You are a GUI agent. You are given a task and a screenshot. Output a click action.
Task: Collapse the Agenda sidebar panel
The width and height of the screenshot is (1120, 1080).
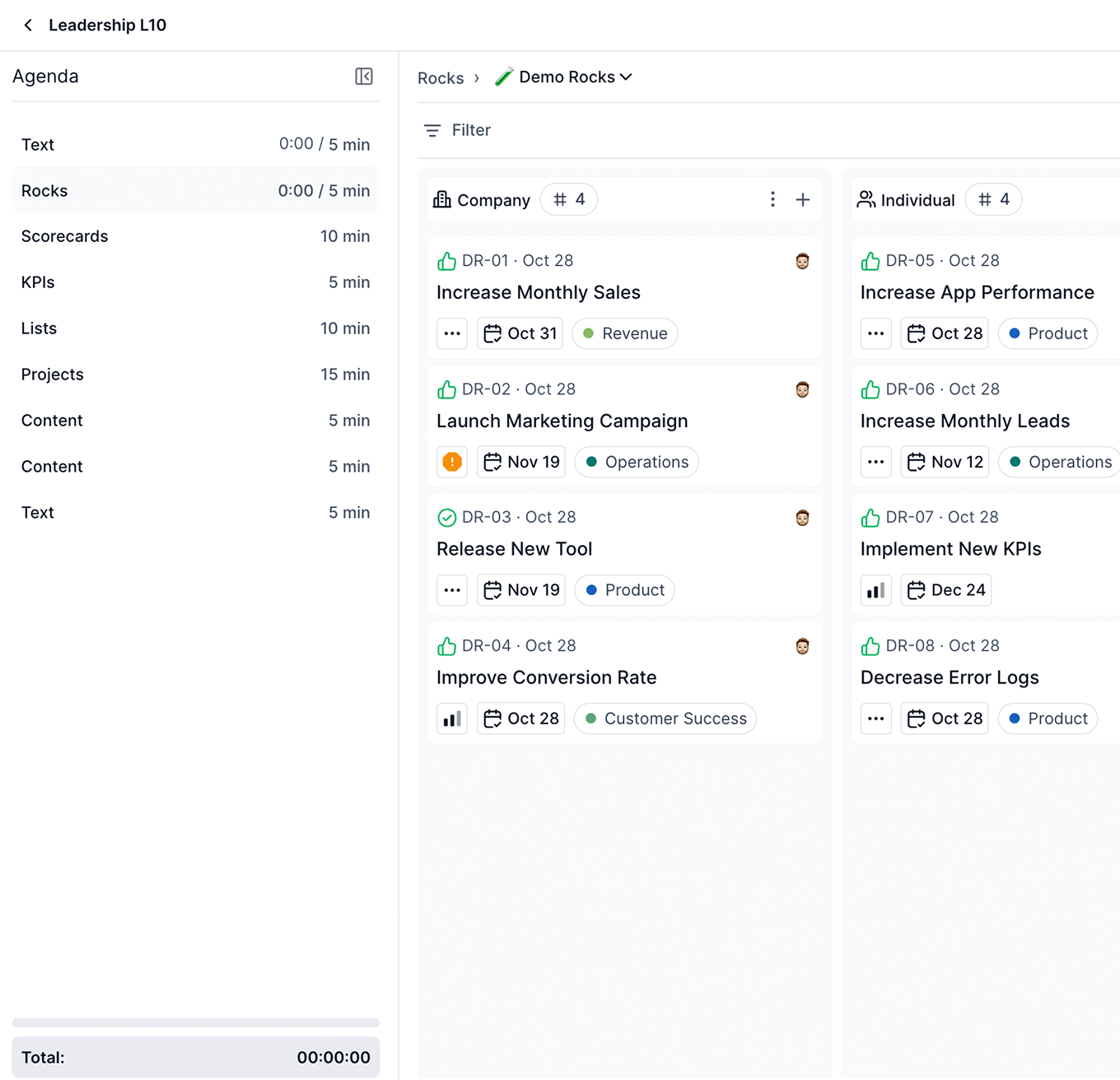click(x=363, y=77)
